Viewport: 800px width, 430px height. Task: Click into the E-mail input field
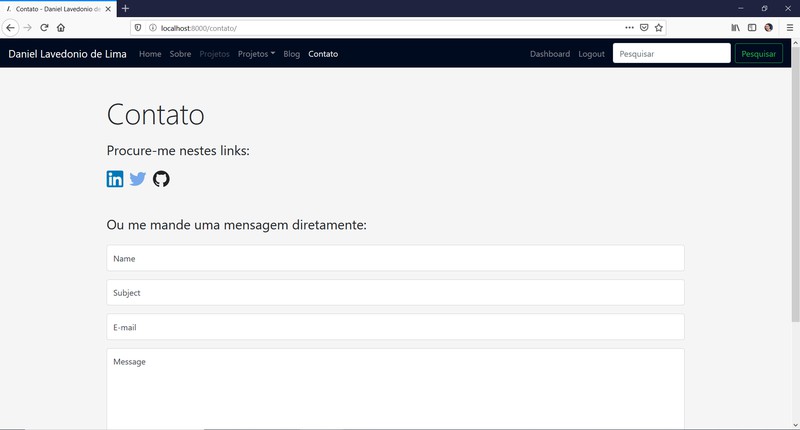click(x=395, y=327)
